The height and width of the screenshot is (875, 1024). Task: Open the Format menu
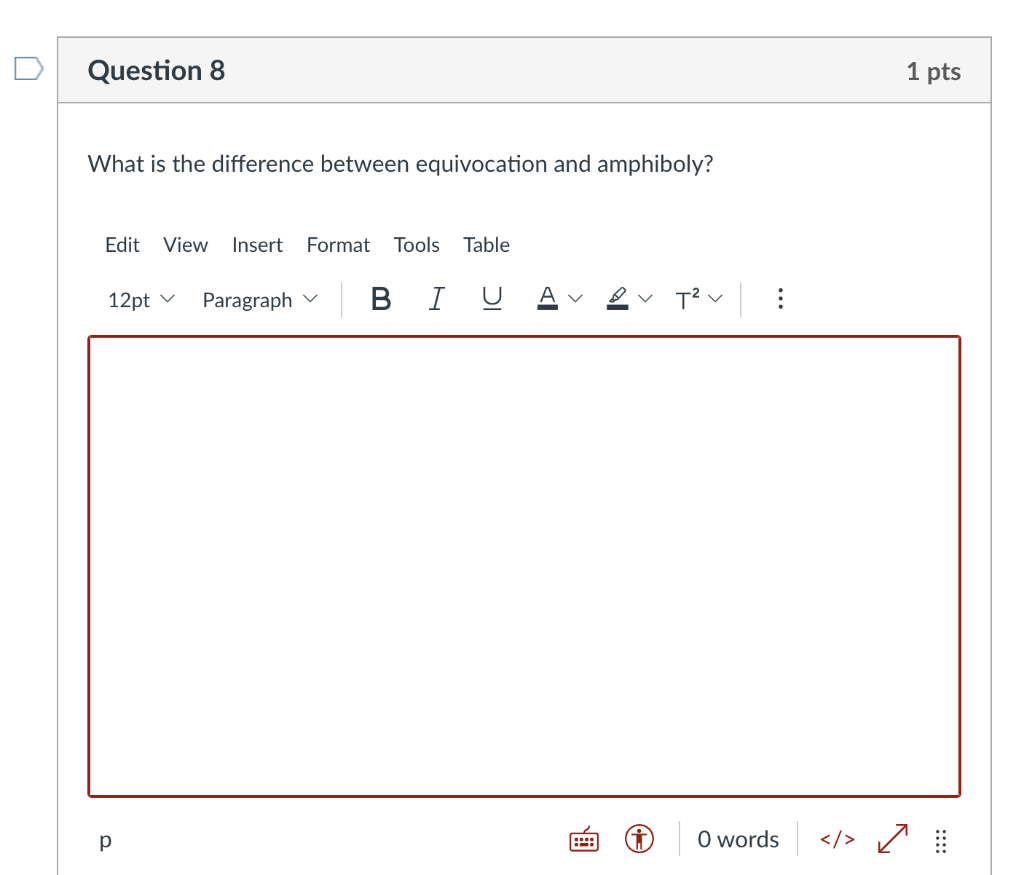pyautogui.click(x=338, y=244)
